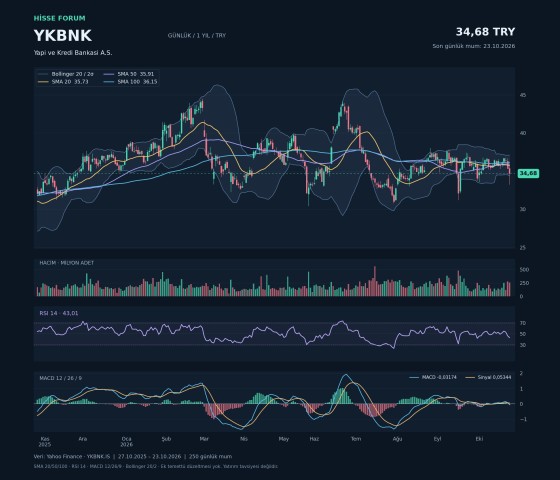The width and height of the screenshot is (560, 480).
Task: Click the RSI 14 · 43,01 panel title
Action: point(59,313)
